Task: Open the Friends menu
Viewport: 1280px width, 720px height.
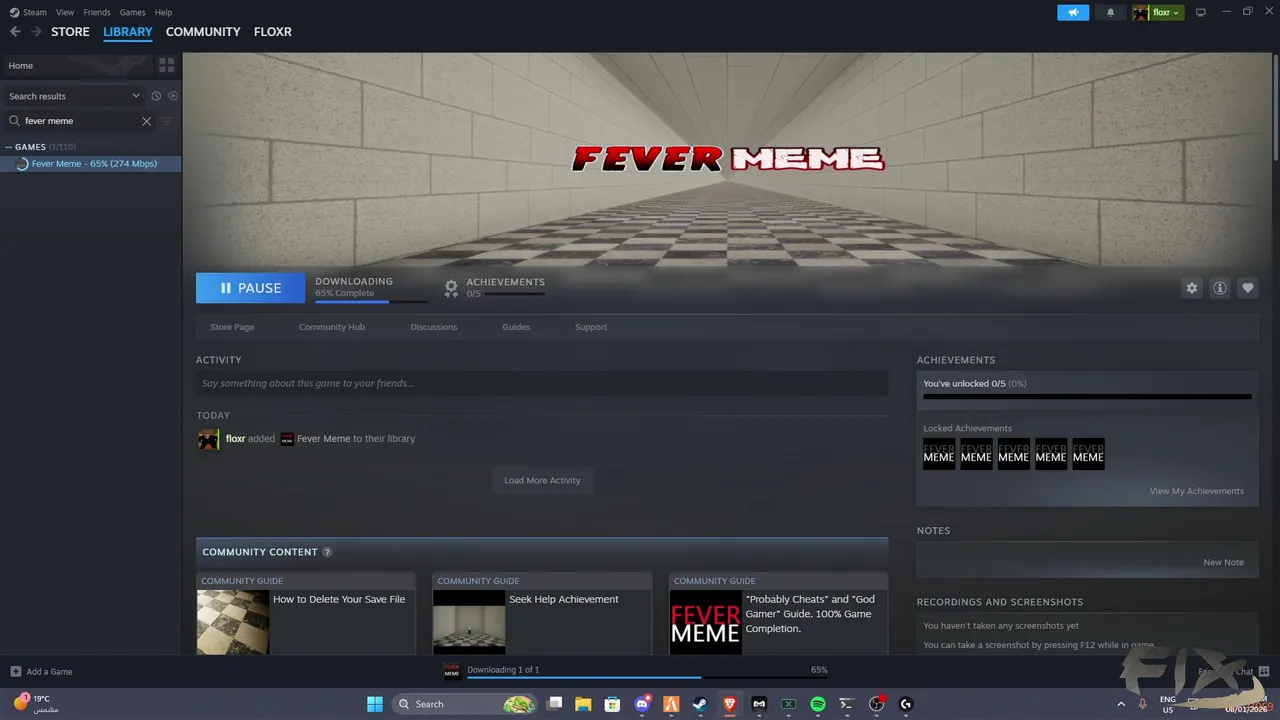Action: pos(97,12)
